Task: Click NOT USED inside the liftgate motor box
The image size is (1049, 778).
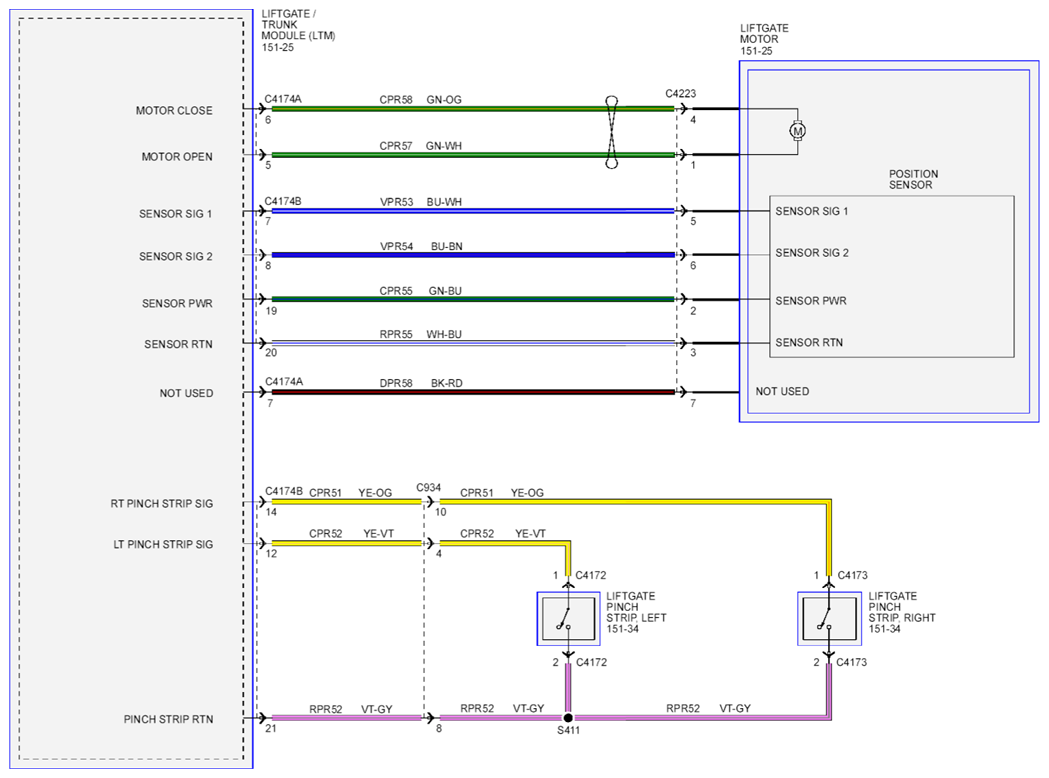Action: [x=782, y=391]
